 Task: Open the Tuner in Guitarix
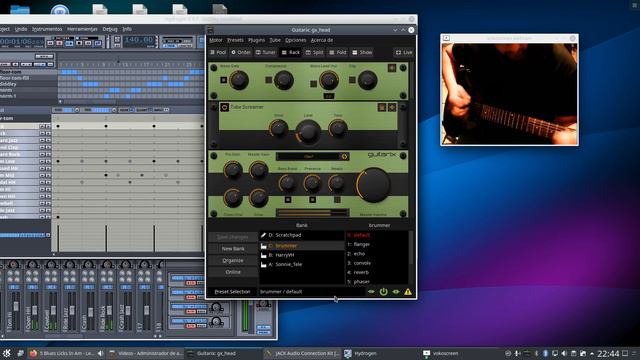(266, 52)
